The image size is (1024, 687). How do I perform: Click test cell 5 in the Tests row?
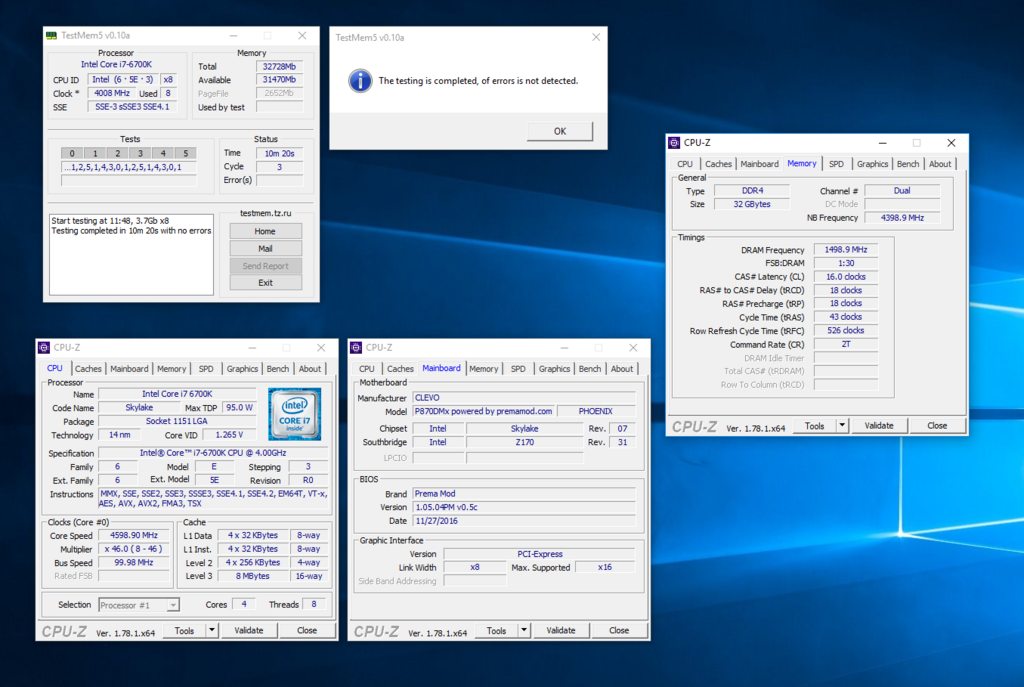(x=185, y=153)
